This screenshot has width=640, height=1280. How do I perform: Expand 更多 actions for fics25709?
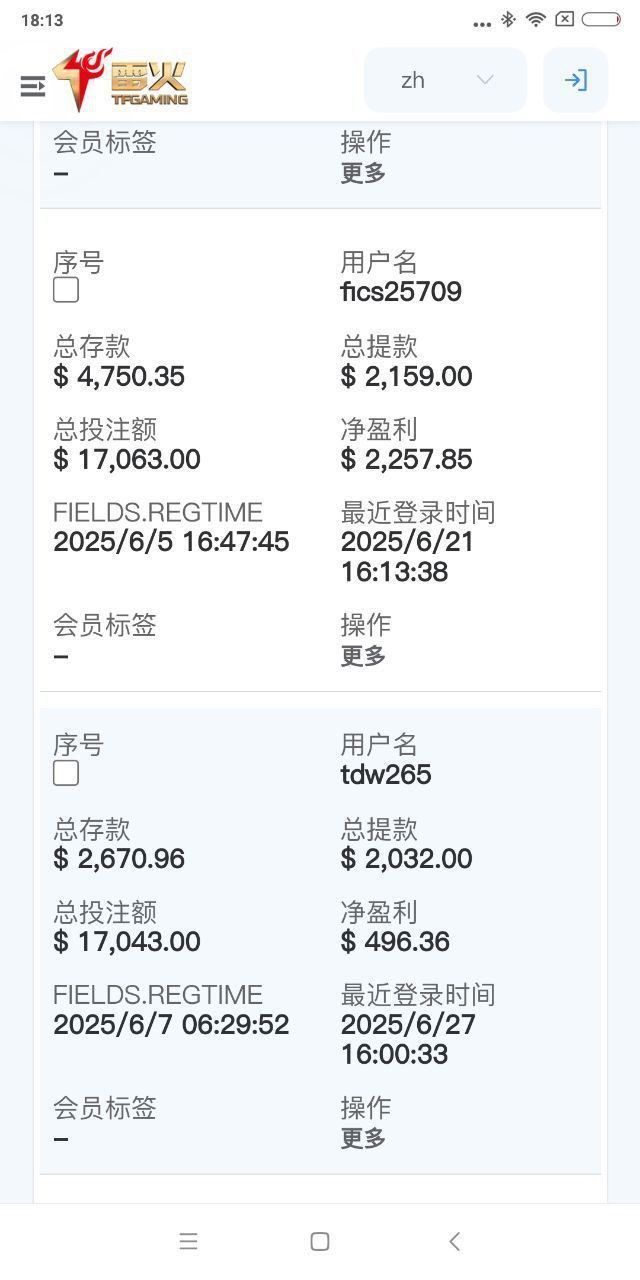pyautogui.click(x=363, y=656)
